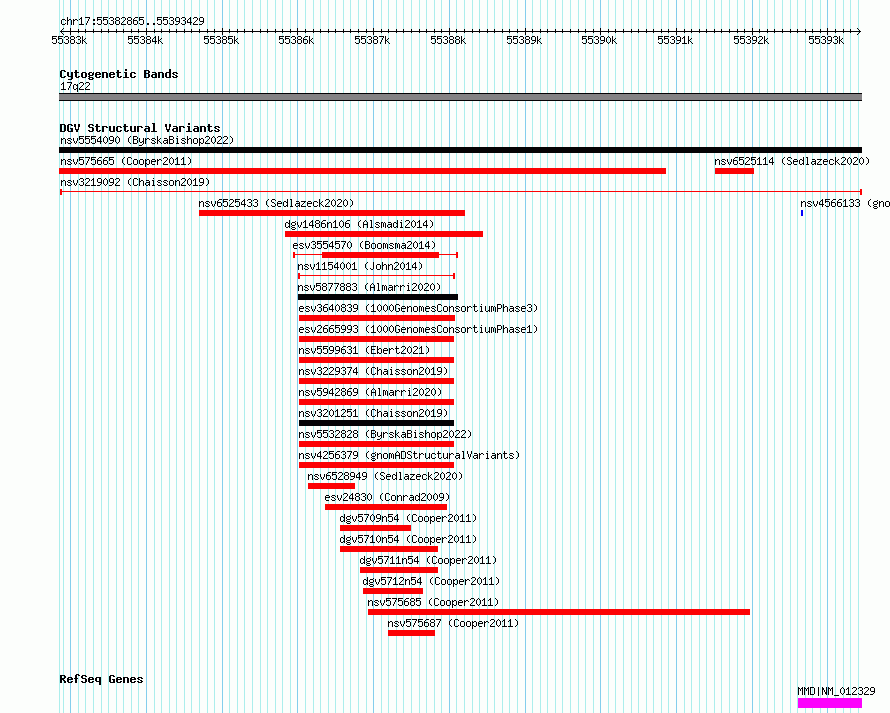Select the nsv3201251 (Chaisson2019) label
The image size is (890, 713).
373,413
